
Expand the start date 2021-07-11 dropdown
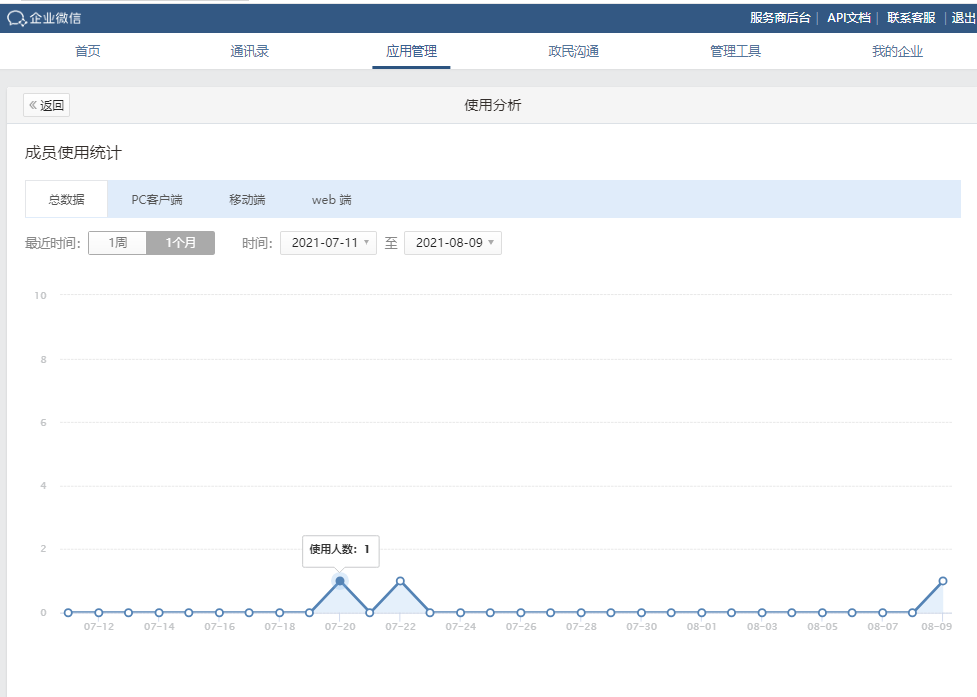pos(328,243)
